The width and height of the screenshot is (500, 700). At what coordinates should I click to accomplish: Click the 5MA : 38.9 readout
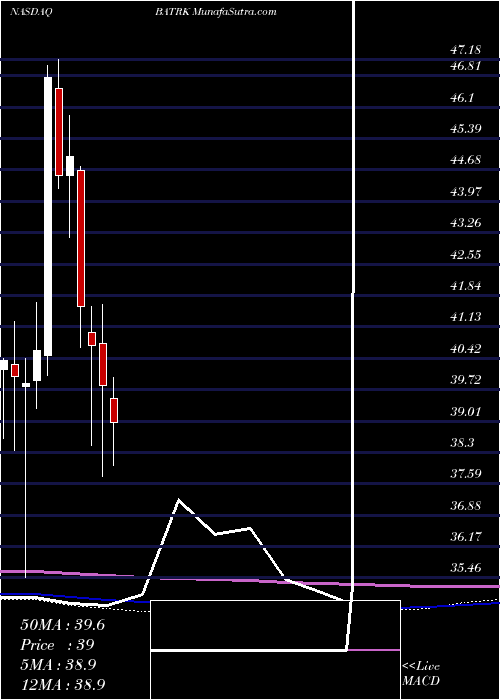click(x=58, y=665)
